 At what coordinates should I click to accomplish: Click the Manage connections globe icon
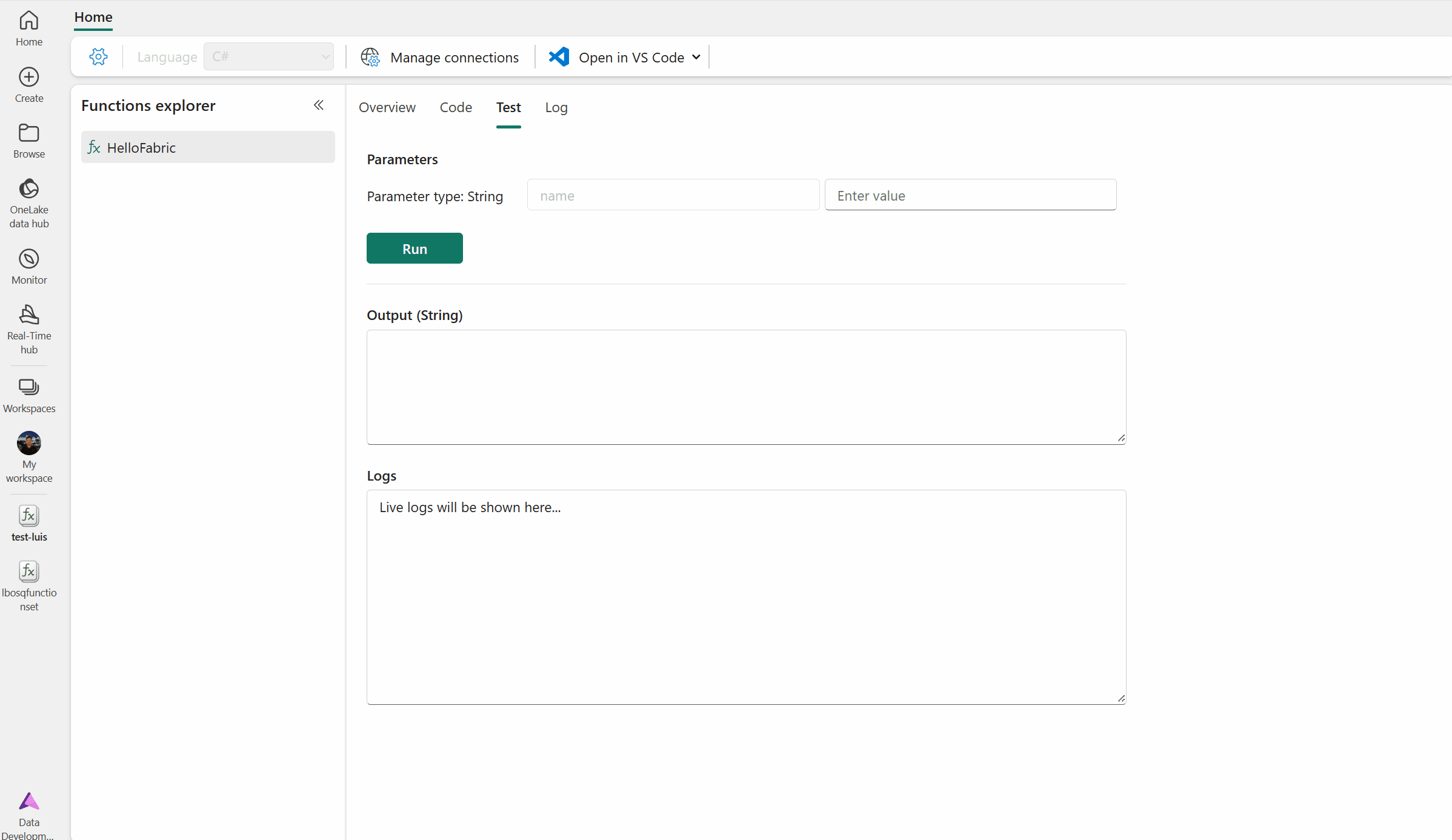(x=370, y=57)
